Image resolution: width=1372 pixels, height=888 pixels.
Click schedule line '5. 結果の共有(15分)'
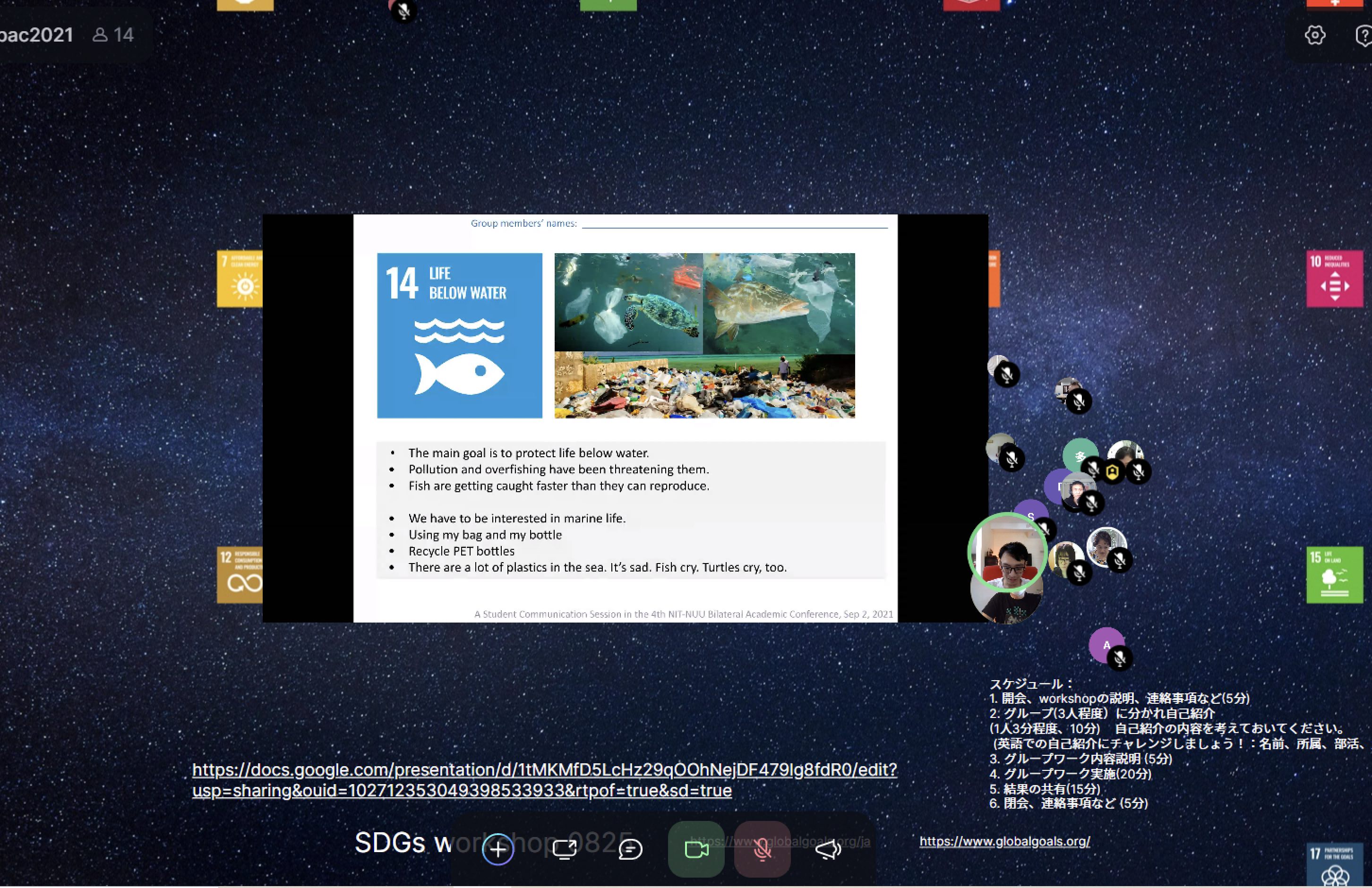[x=1045, y=788]
